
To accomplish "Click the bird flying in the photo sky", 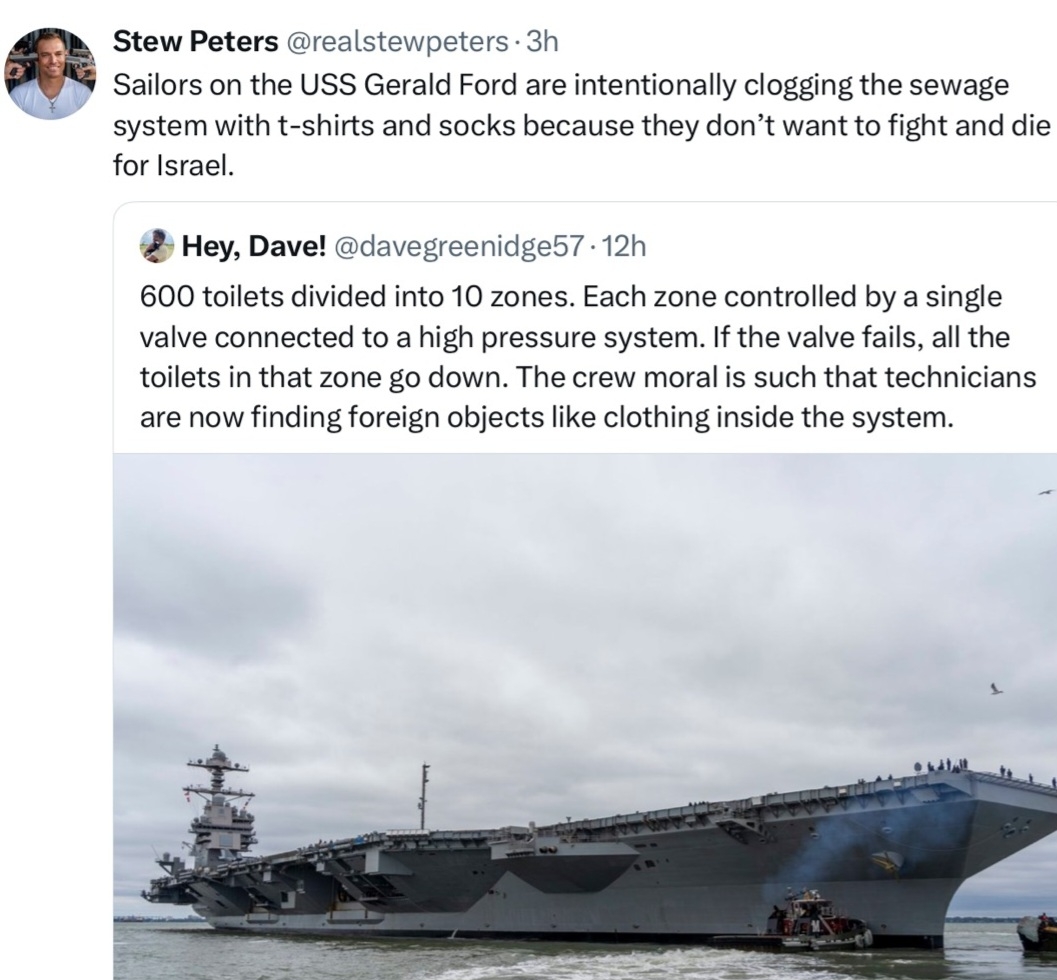I will 994,688.
